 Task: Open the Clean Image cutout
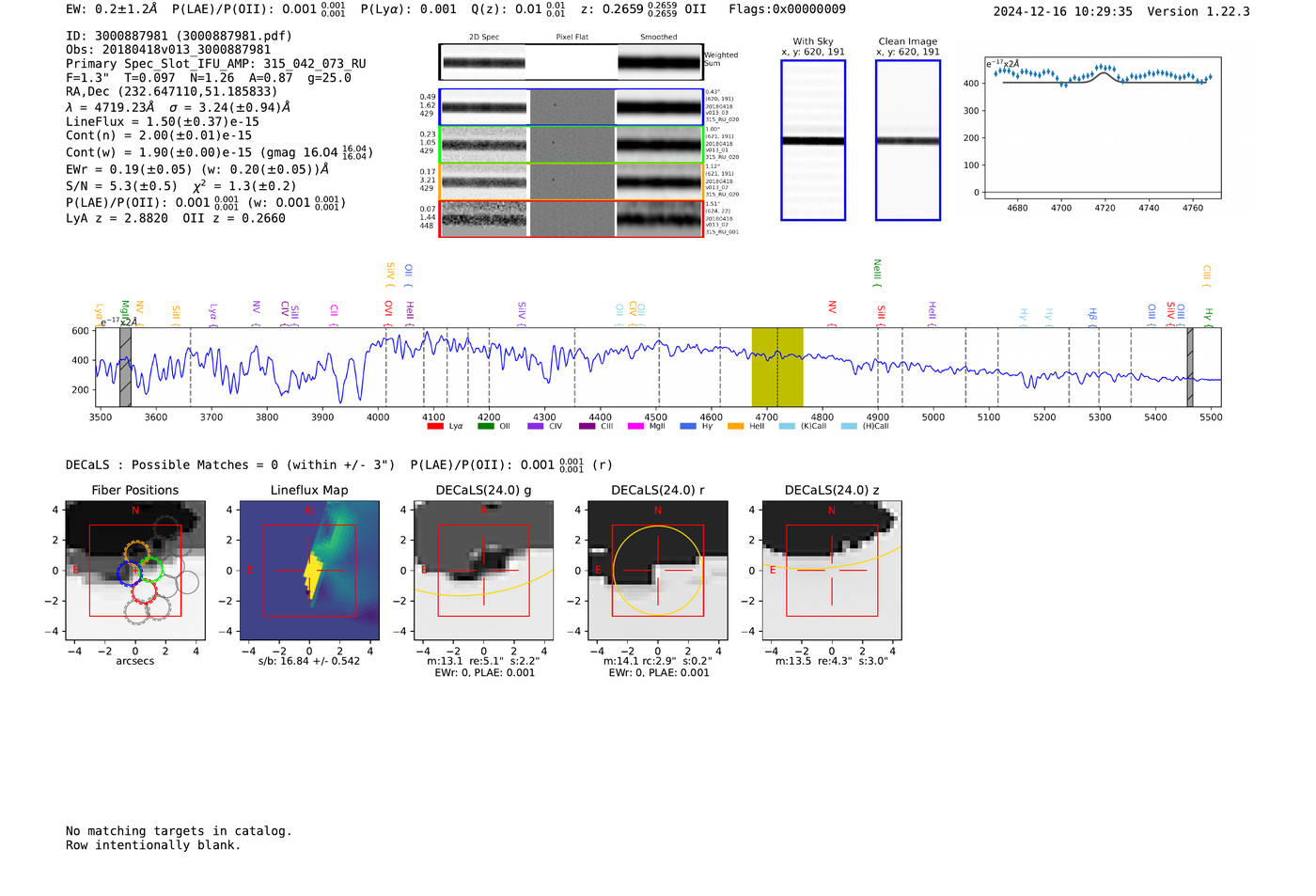[x=907, y=140]
